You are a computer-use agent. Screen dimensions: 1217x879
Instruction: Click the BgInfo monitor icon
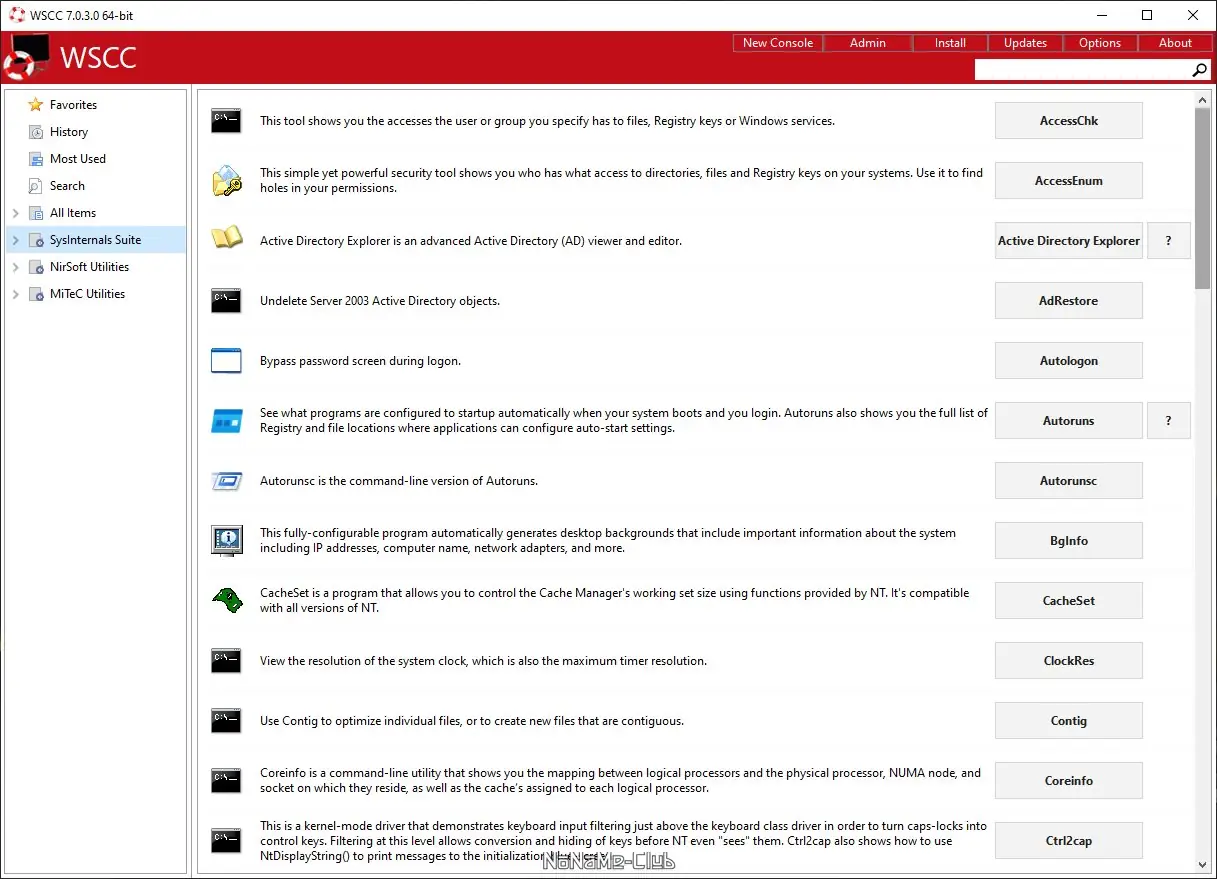tap(226, 540)
